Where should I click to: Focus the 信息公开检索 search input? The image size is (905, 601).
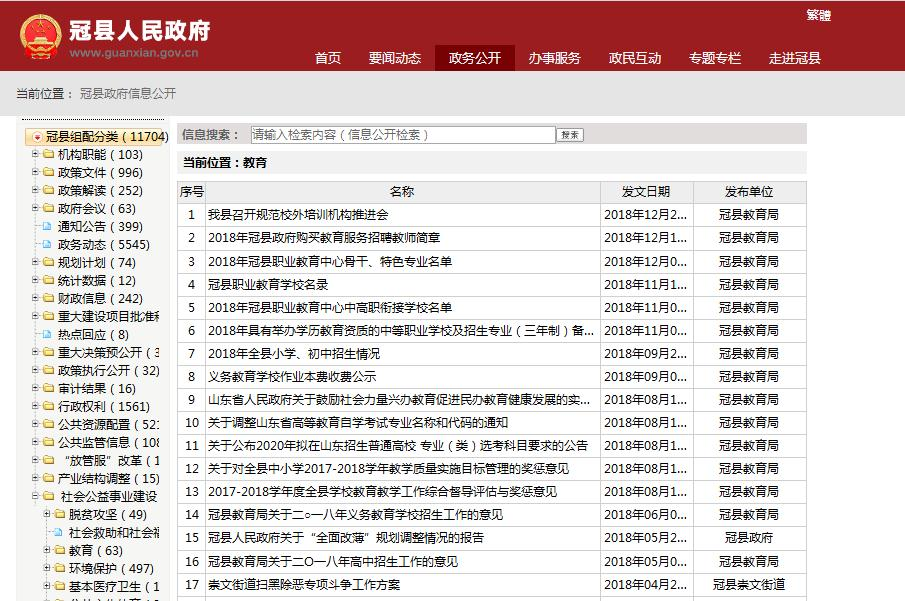click(x=403, y=135)
